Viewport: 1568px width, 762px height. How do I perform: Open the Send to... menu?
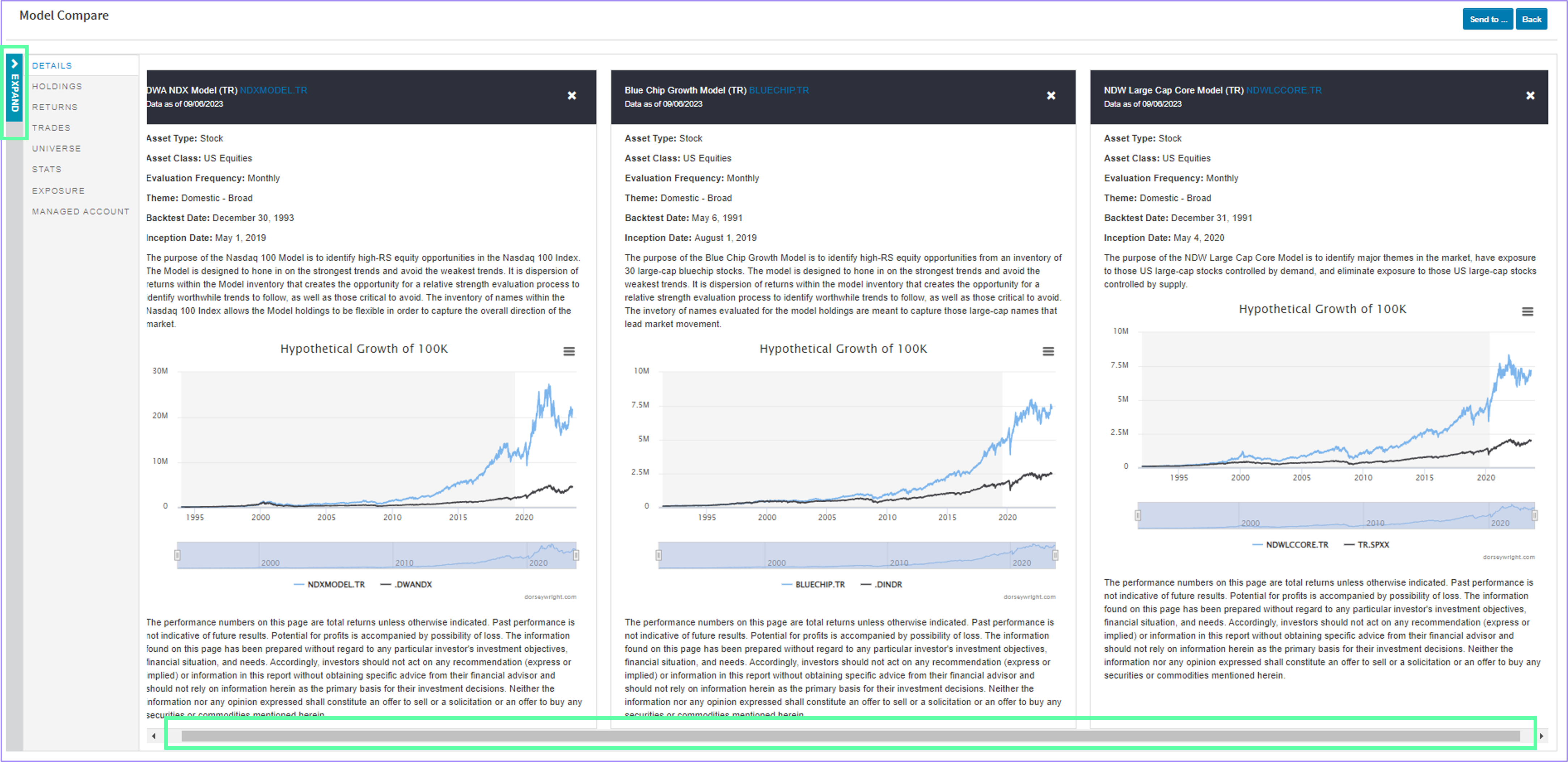[1488, 20]
